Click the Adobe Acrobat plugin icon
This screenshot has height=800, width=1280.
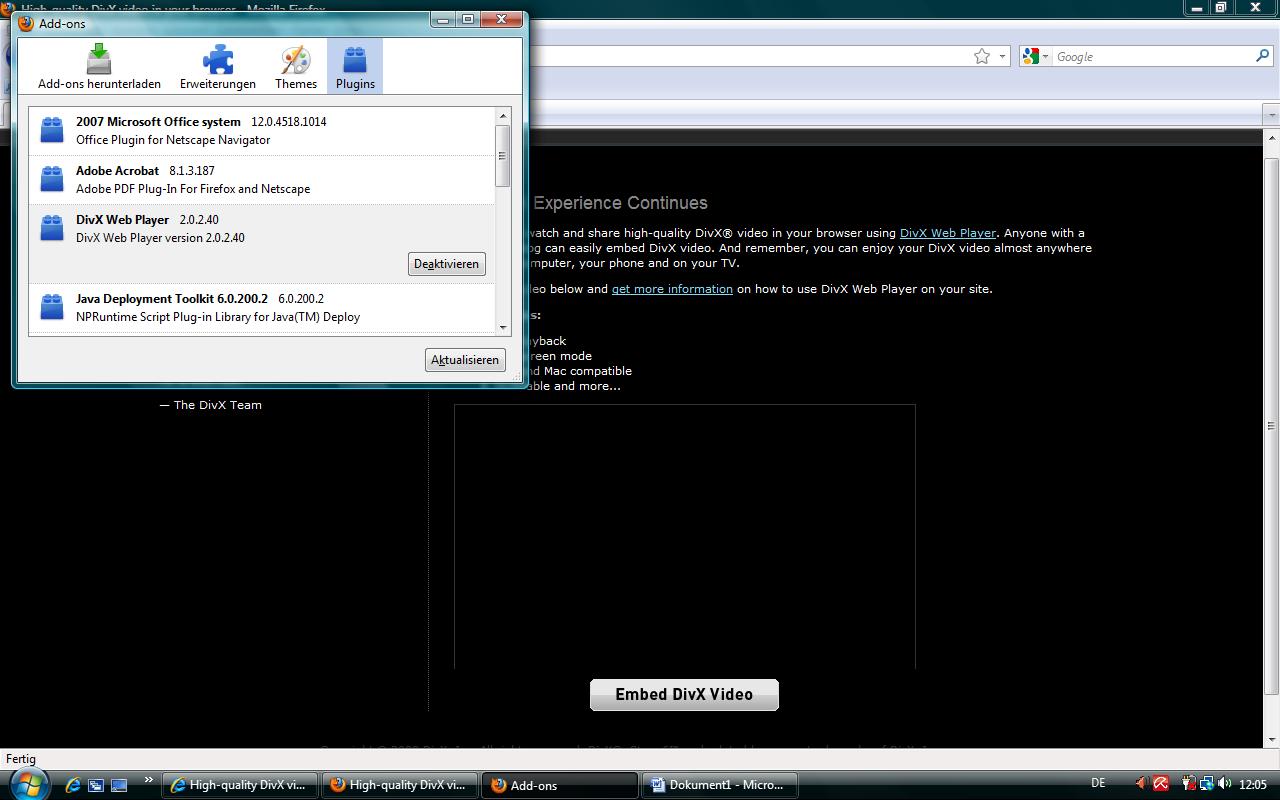click(52, 179)
